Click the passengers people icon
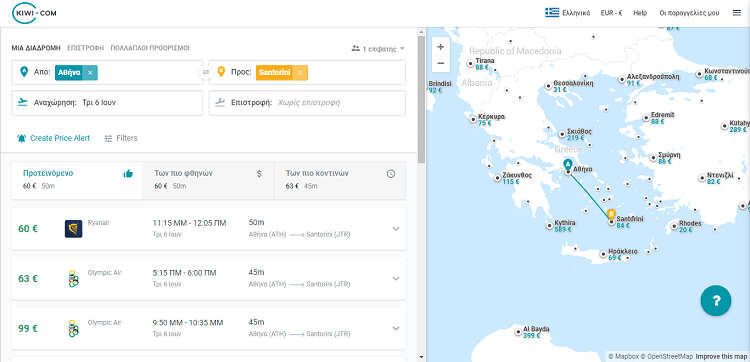Screen dimensions: 750x362 pos(355,48)
